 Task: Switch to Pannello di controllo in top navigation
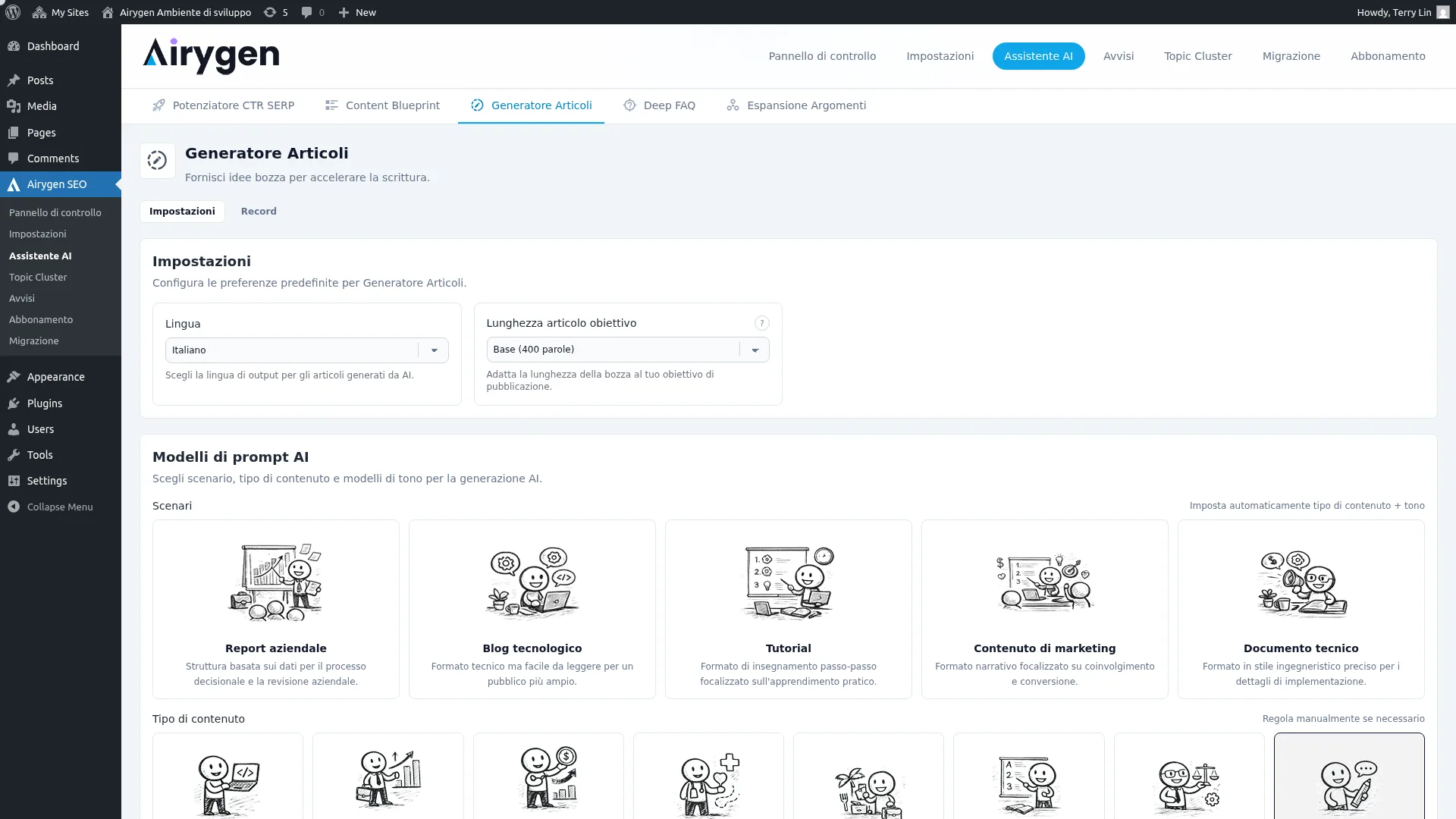822,56
